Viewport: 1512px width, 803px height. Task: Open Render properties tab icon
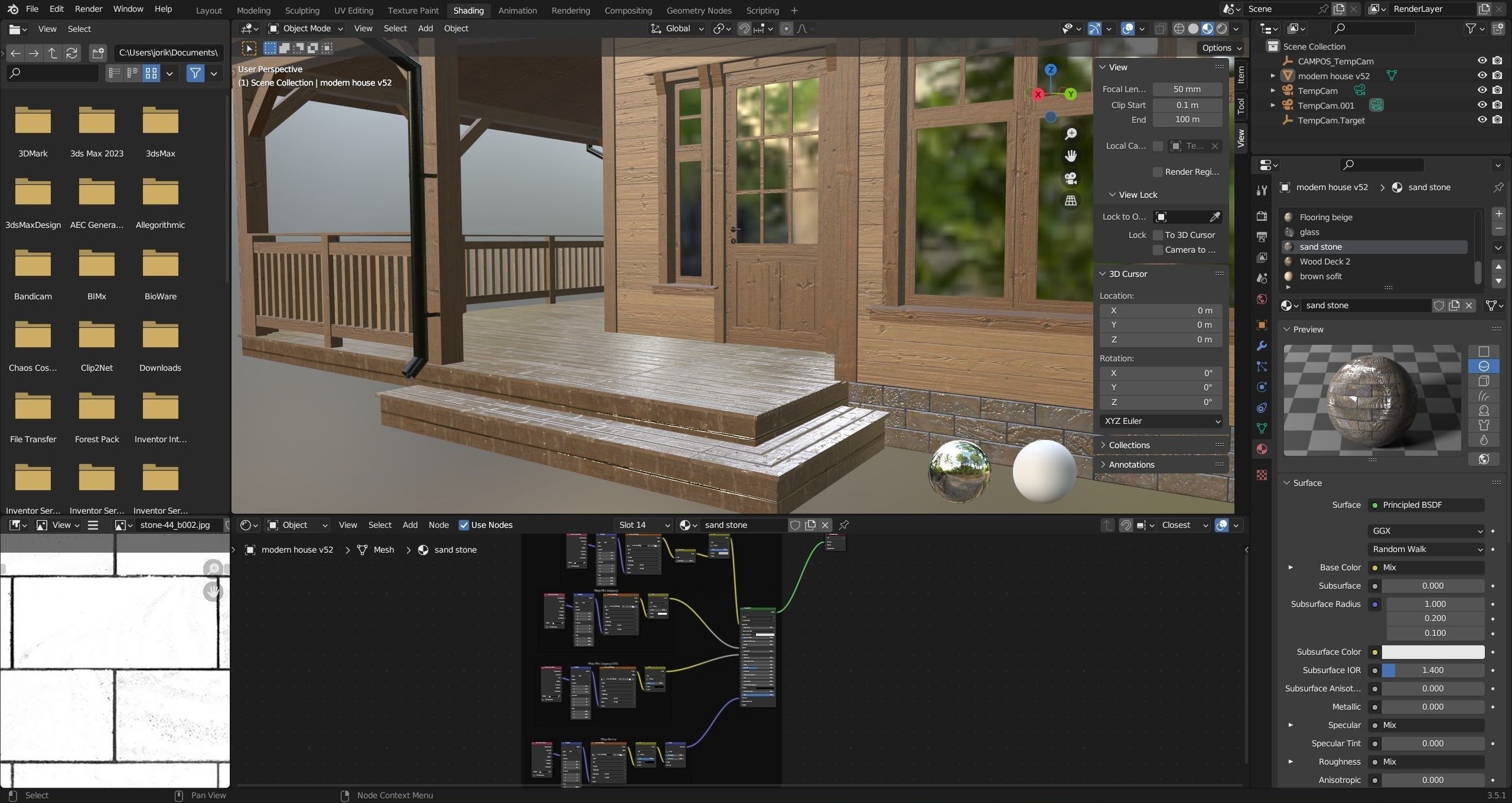point(1262,216)
